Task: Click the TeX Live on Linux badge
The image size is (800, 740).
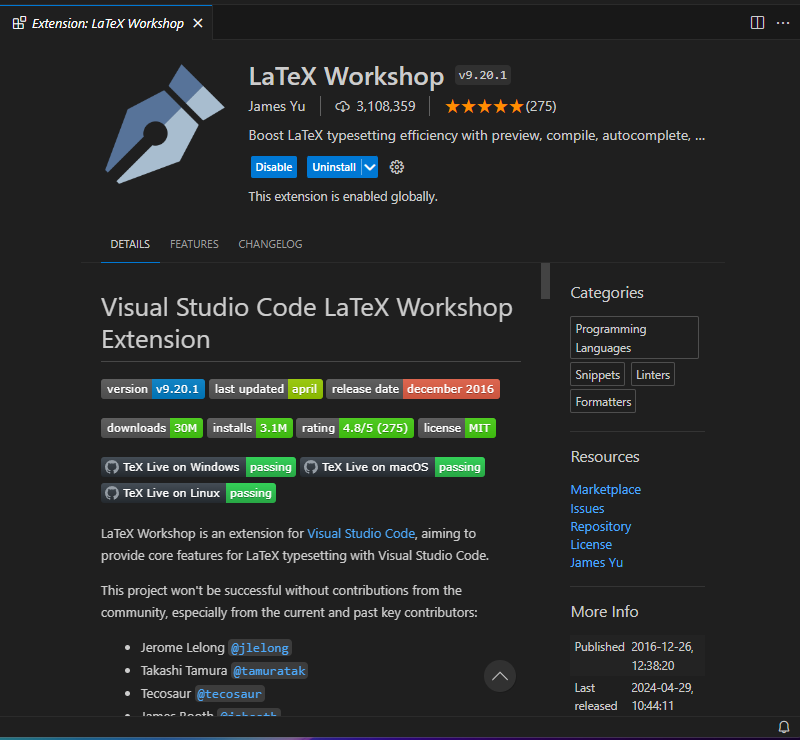Action: point(188,493)
